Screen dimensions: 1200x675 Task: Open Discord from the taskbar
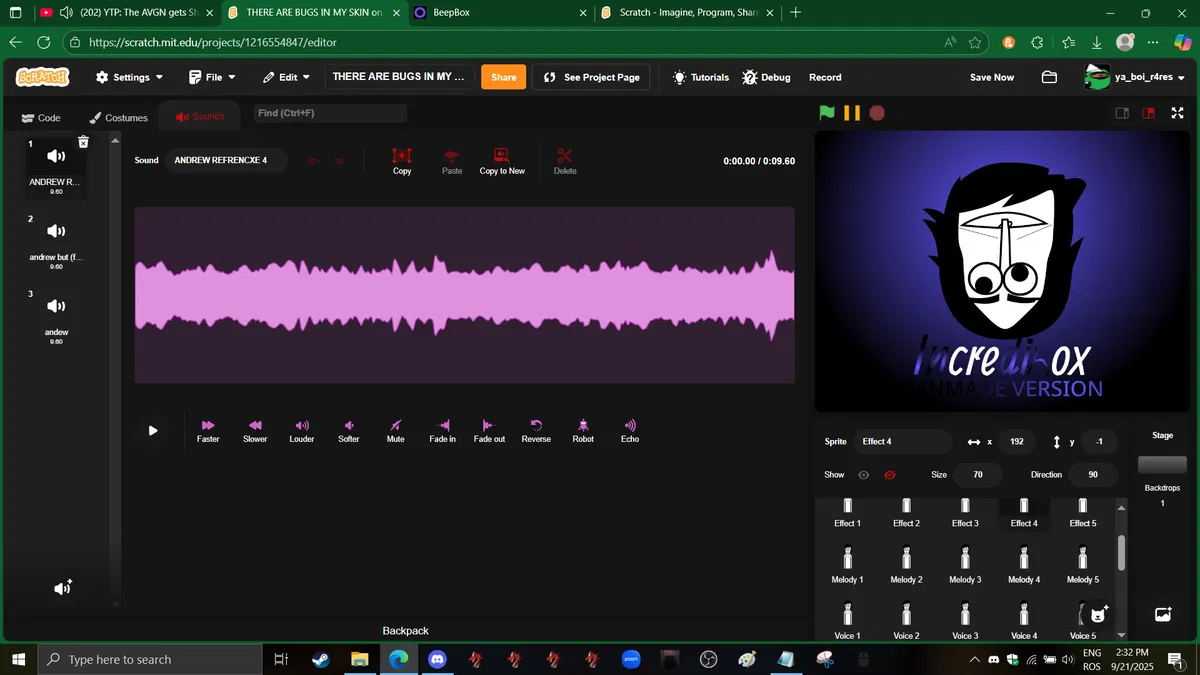point(437,660)
